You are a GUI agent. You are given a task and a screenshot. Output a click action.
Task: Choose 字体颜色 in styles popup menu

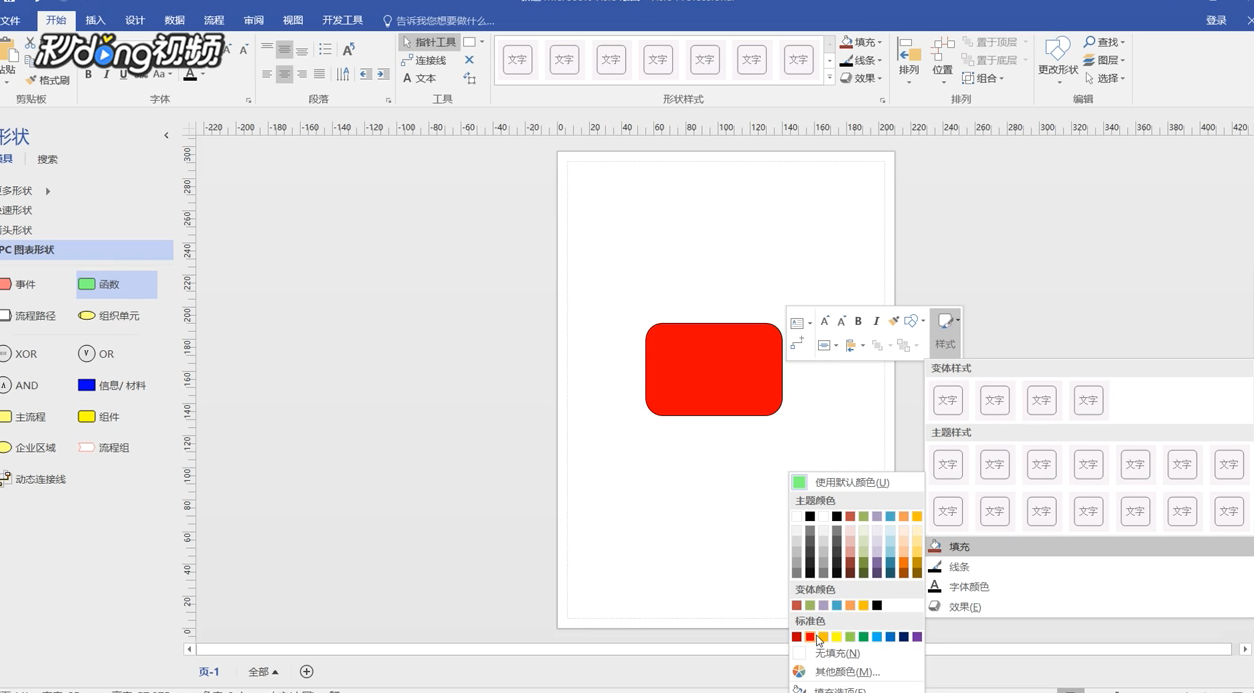1089,587
